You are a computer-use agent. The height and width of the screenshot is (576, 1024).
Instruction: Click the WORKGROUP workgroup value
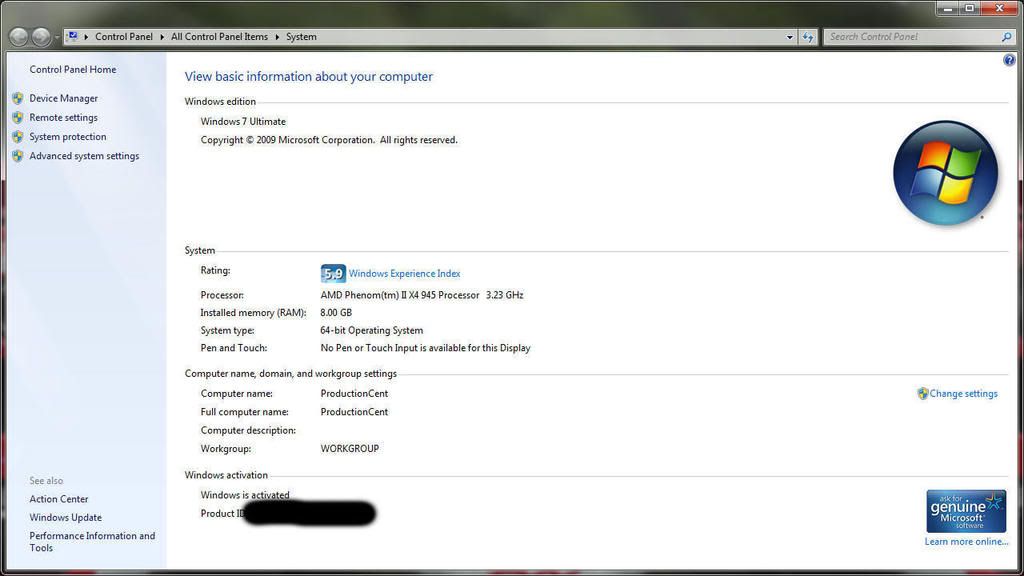point(349,449)
